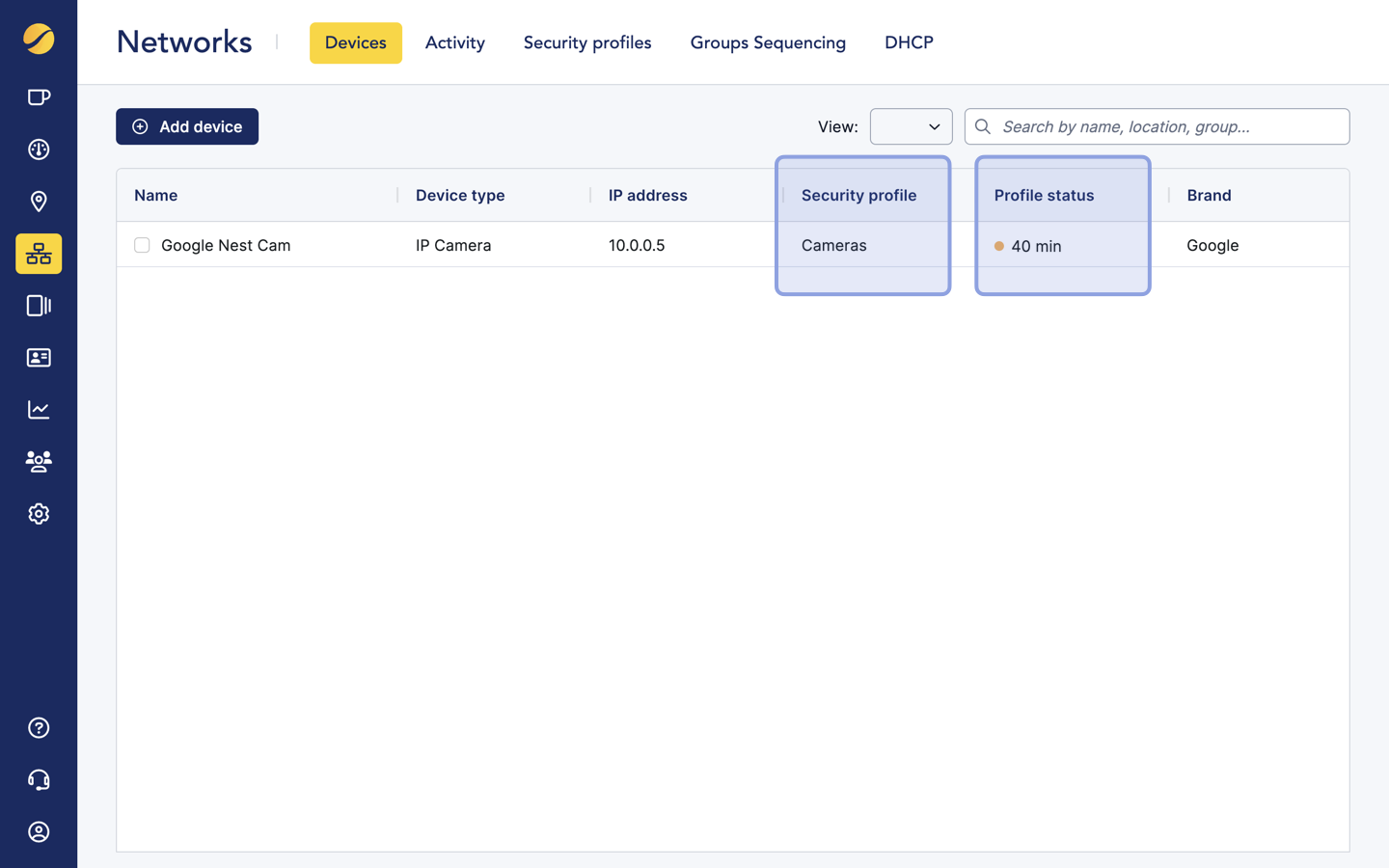Switch to the Activity tab
The height and width of the screenshot is (868, 1389).
[x=454, y=43]
